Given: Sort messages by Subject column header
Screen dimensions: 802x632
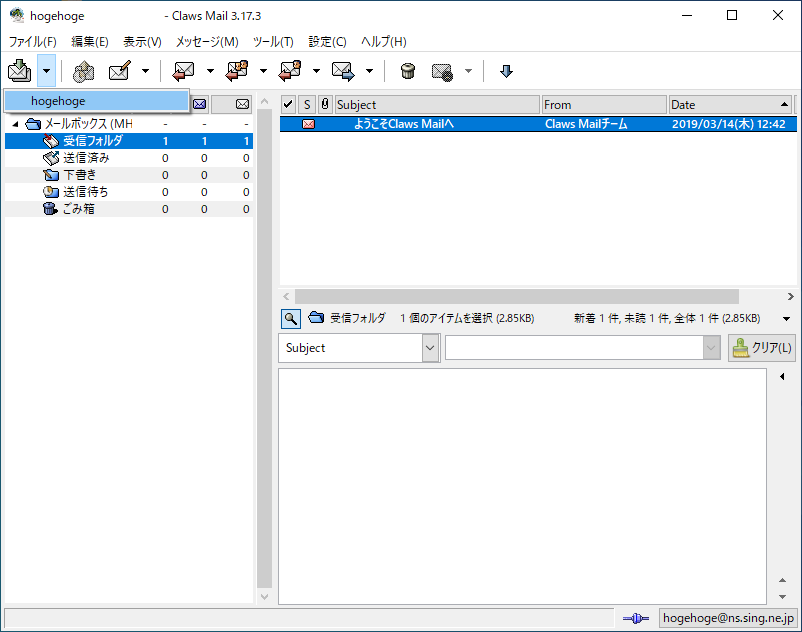Looking at the screenshot, I should [x=437, y=104].
